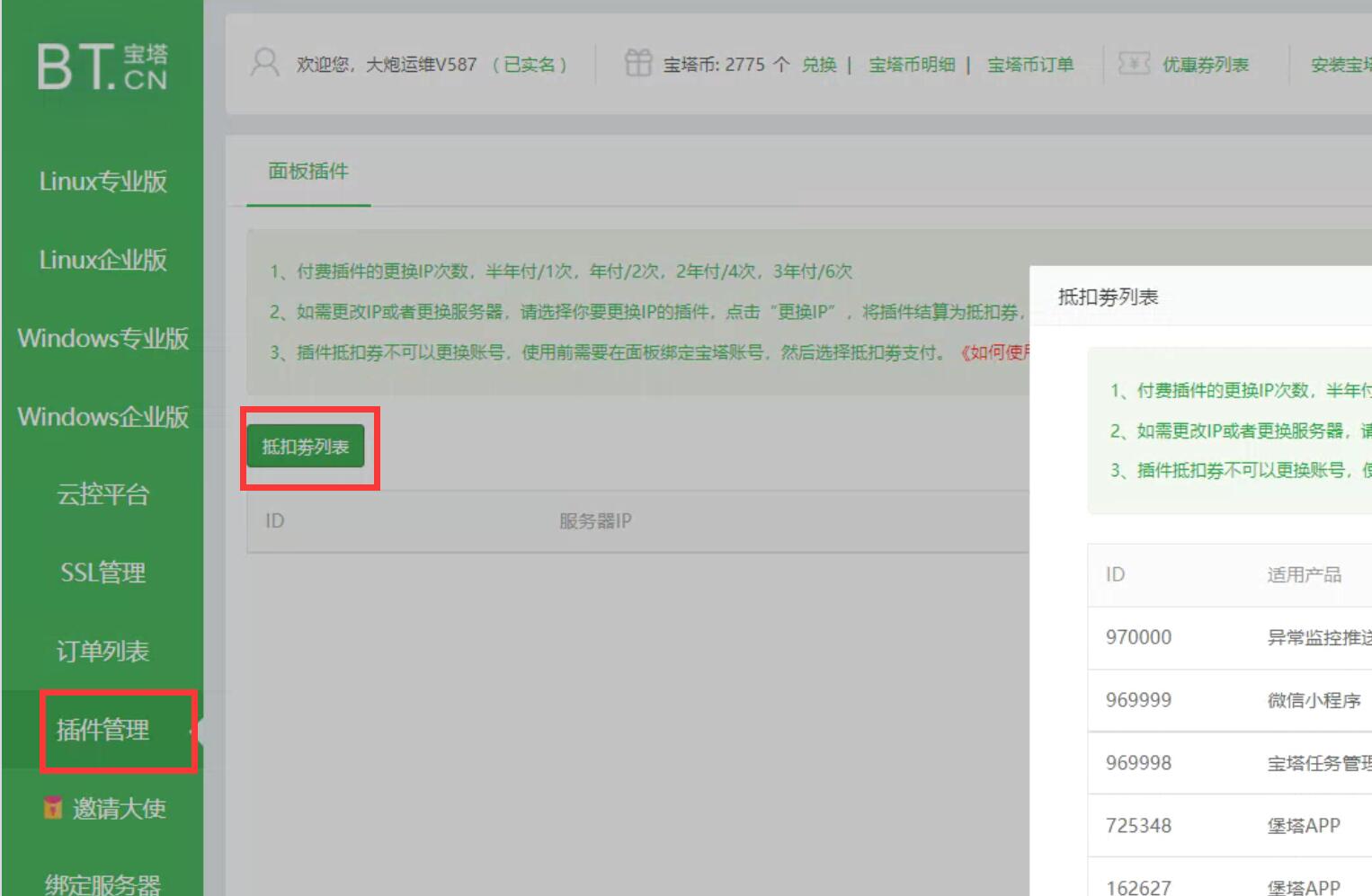This screenshot has height=896, width=1372.
Task: Click the ID column header in main table
Action: coord(275,521)
